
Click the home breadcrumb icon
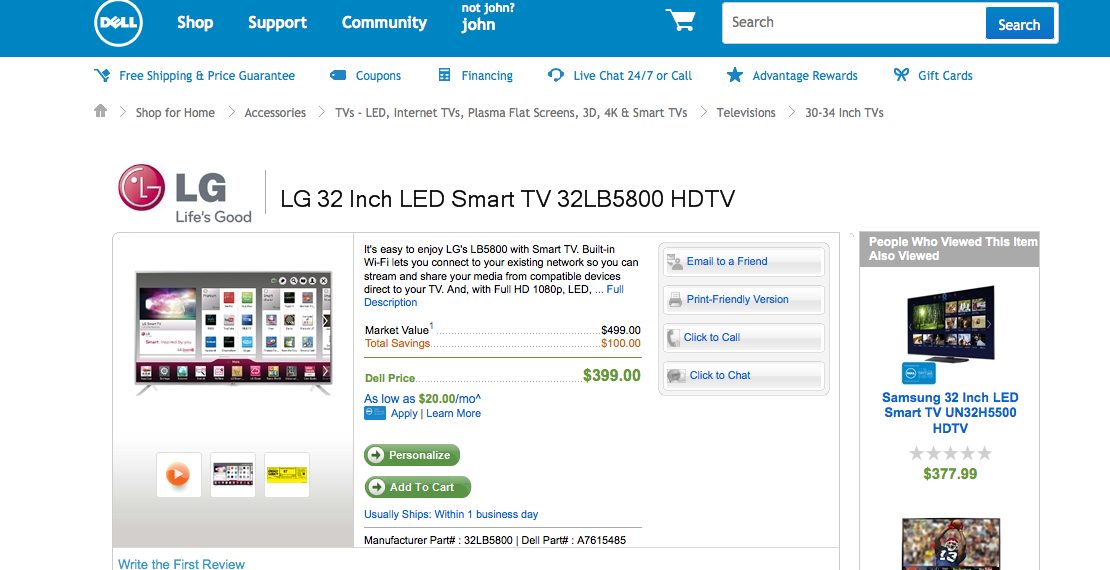point(101,111)
